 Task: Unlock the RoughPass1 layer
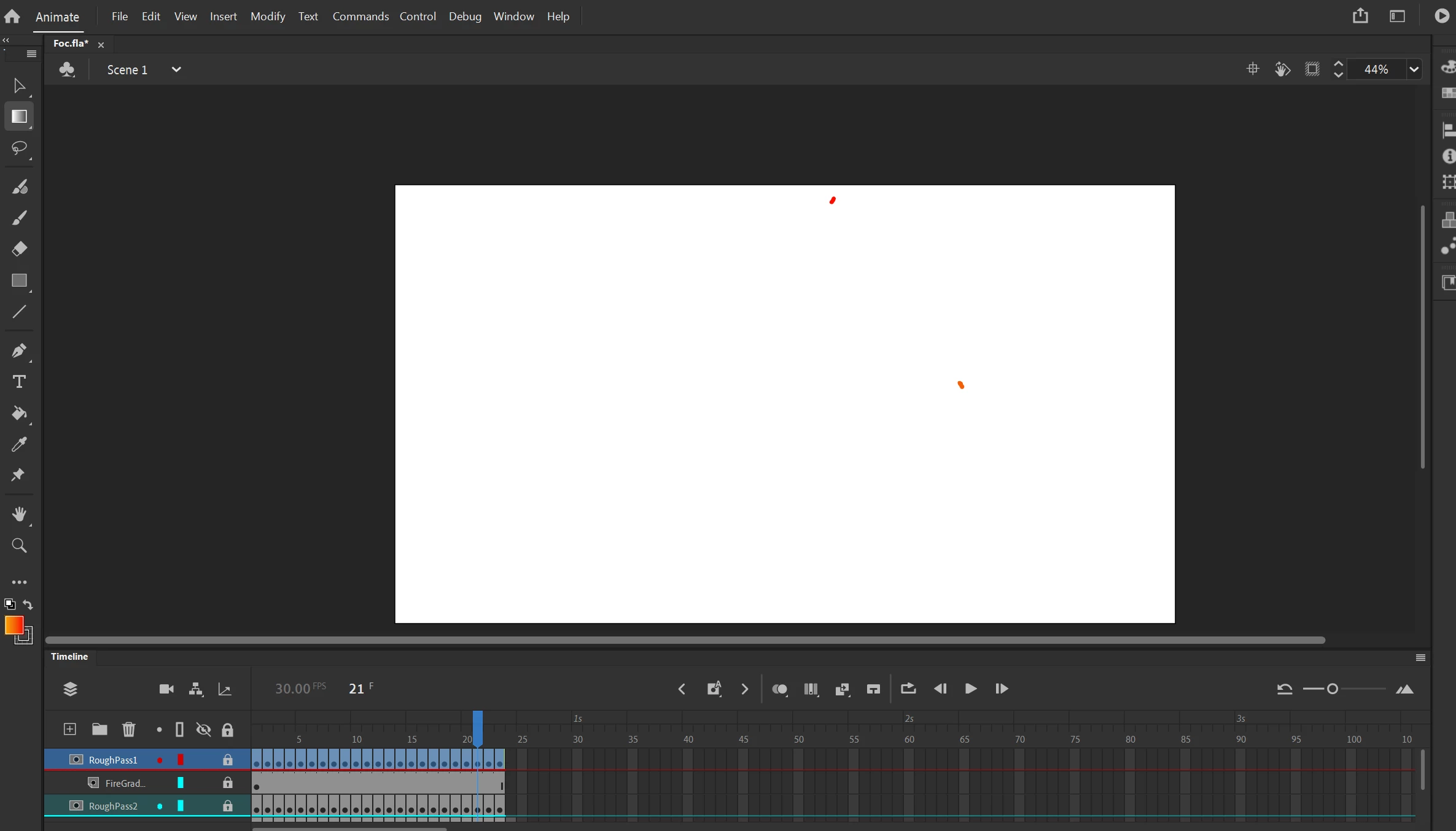[227, 760]
